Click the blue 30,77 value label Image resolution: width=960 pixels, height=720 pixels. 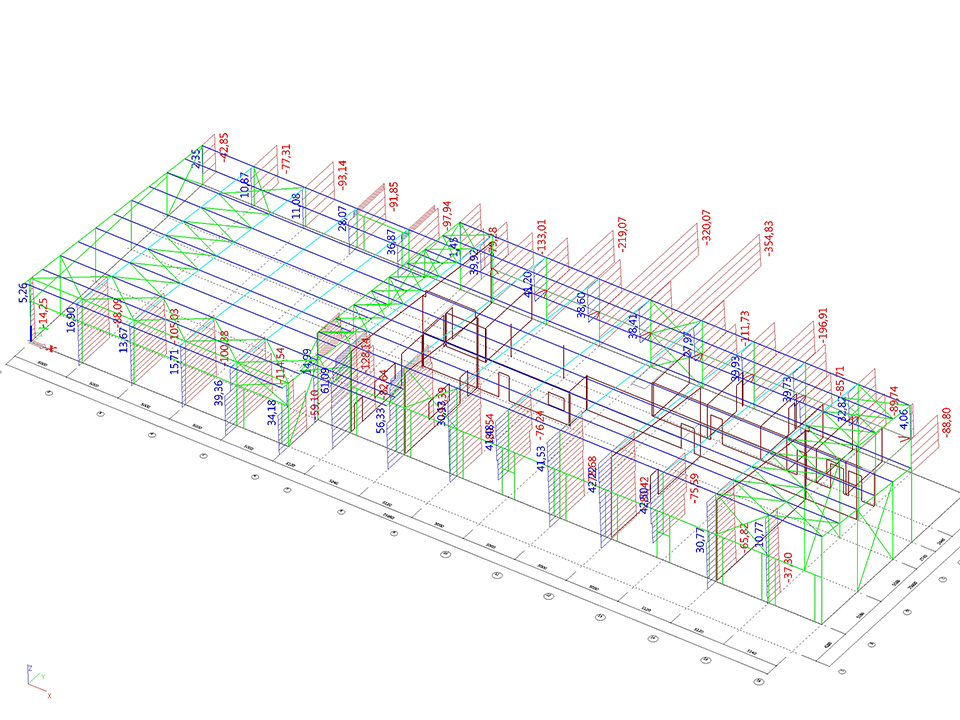click(701, 540)
